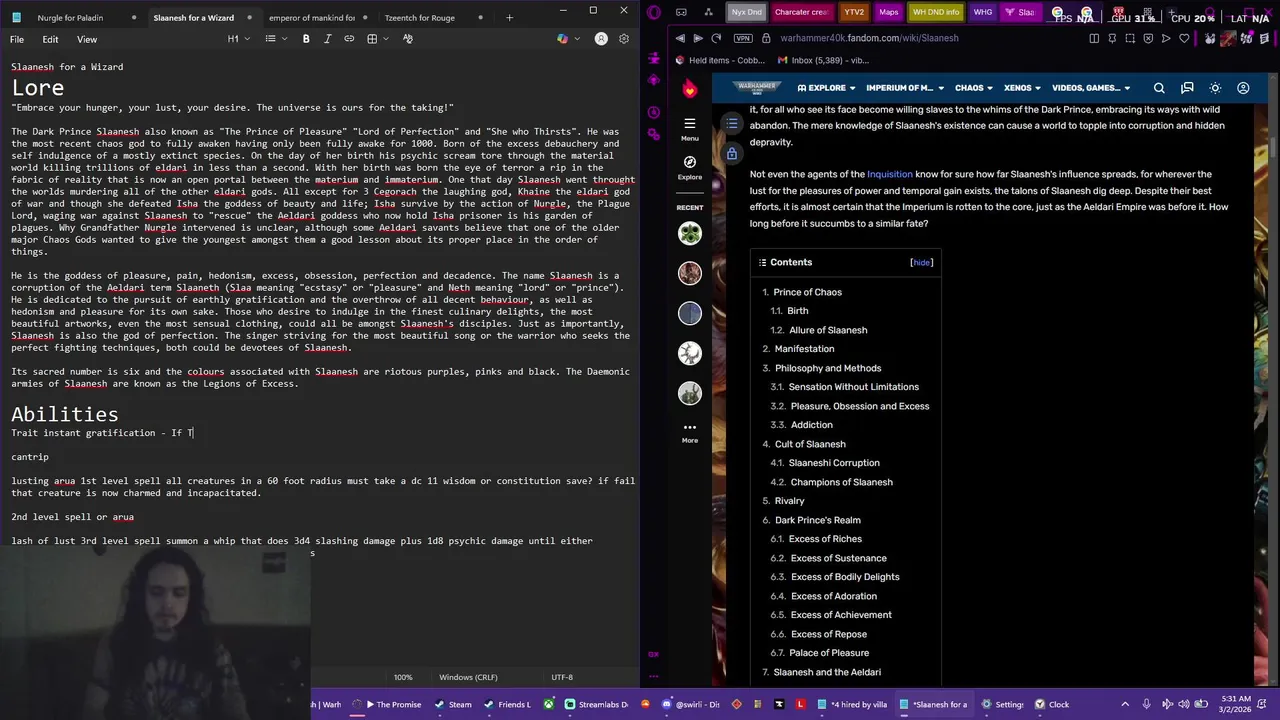Open More in the Fandom sidebar
Image resolution: width=1280 pixels, height=720 pixels.
pos(690,432)
